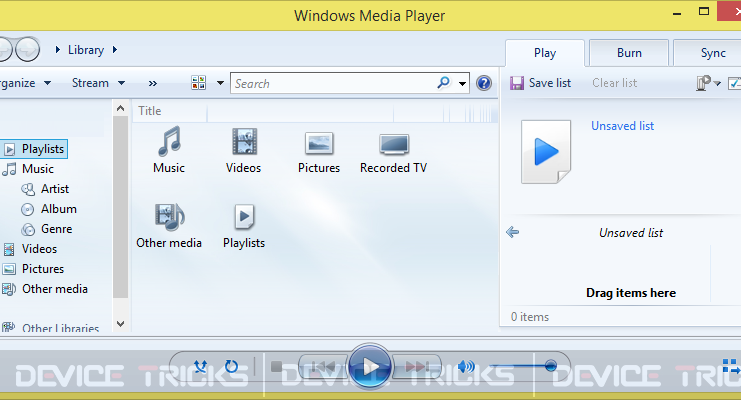The width and height of the screenshot is (741, 400).
Task: Mute the volume speaker icon
Action: point(466,366)
